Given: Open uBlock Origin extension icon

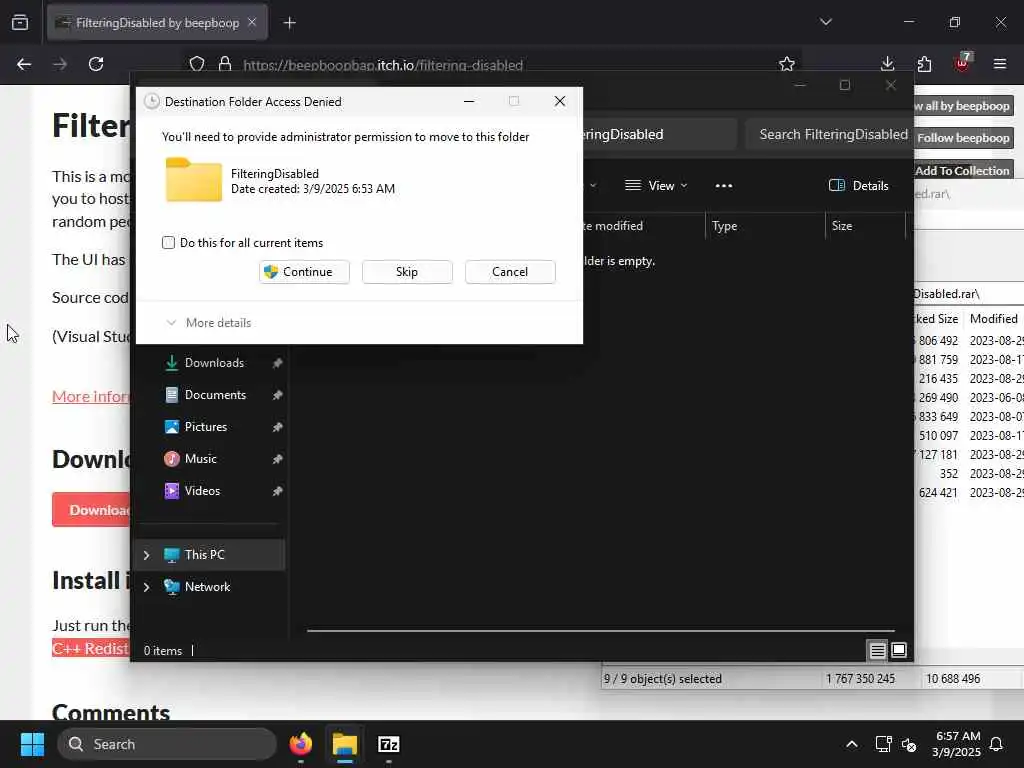Looking at the screenshot, I should coord(963,63).
